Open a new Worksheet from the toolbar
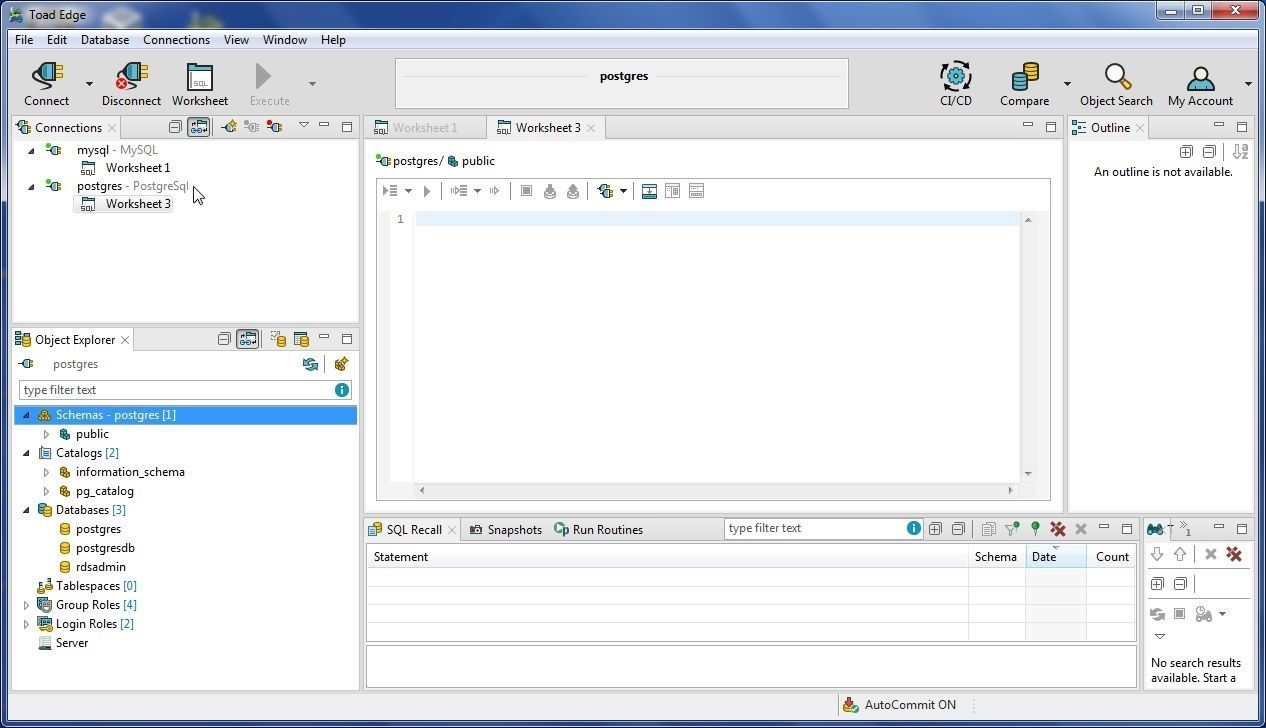This screenshot has width=1266, height=728. (x=200, y=84)
